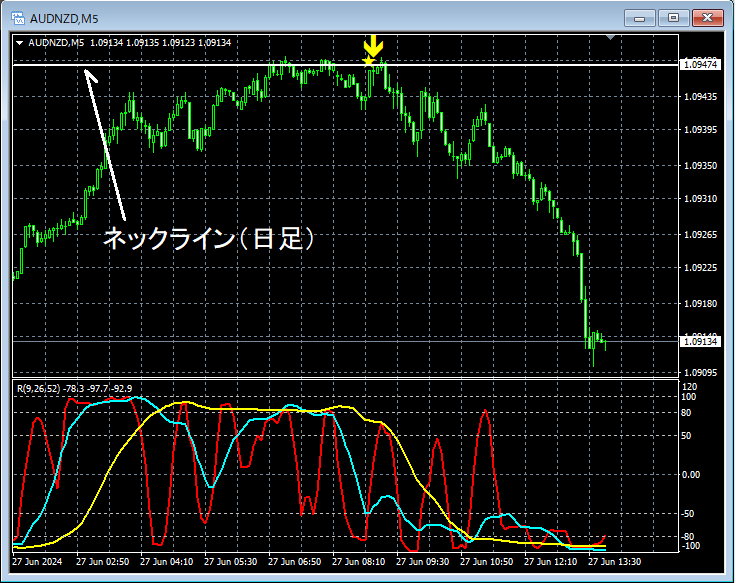Image resolution: width=736 pixels, height=583 pixels.
Task: Click the indicator scale value -100
Action: [x=689, y=546]
